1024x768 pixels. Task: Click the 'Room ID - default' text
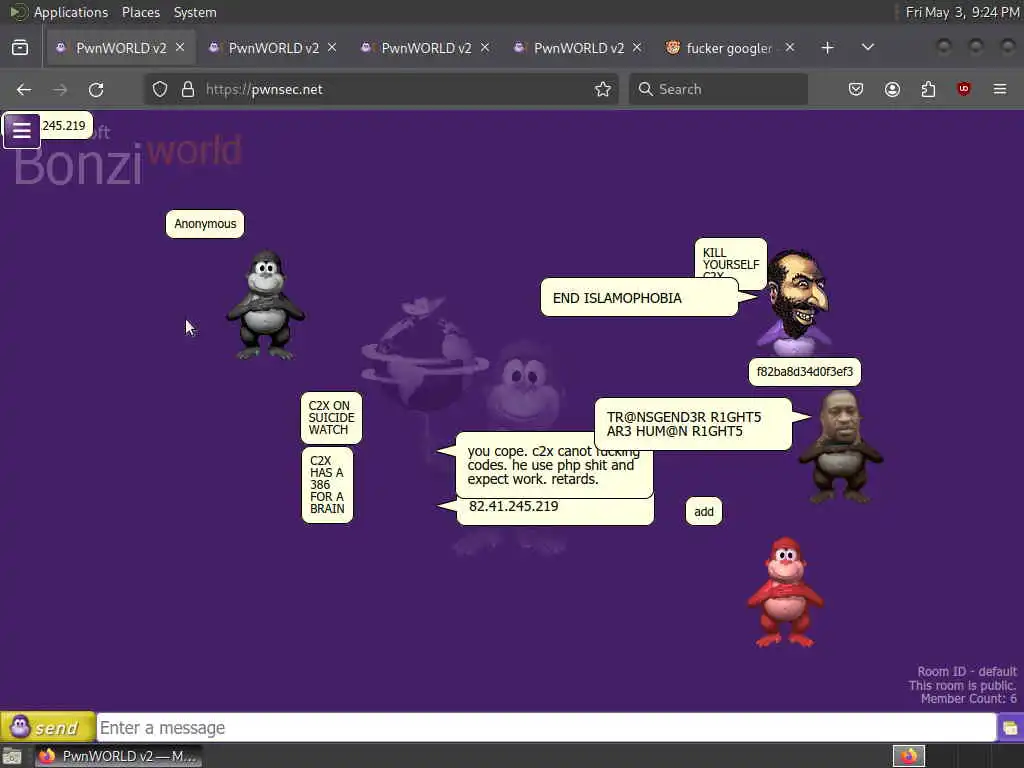click(x=967, y=671)
